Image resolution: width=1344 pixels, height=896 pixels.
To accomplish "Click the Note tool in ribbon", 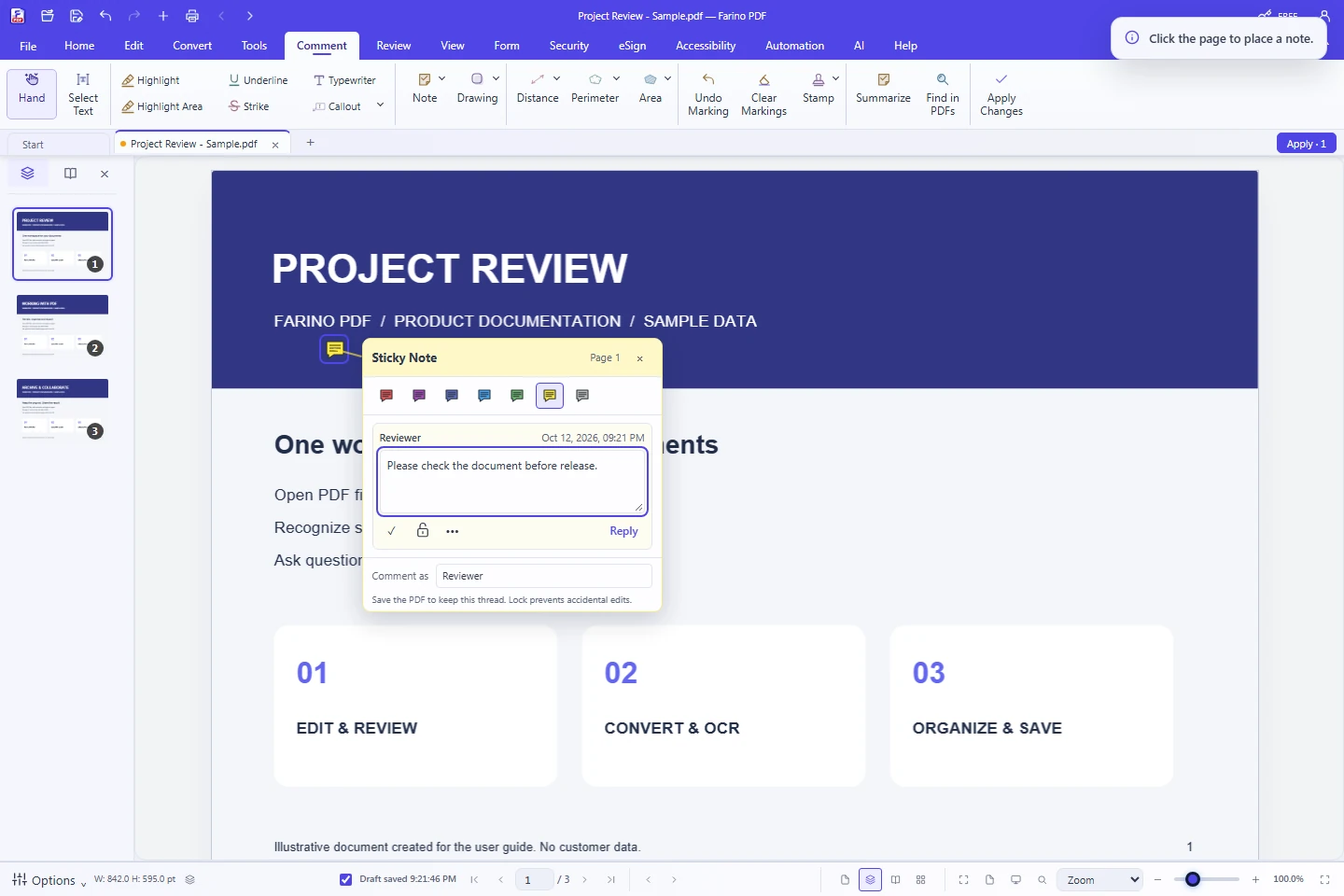I will [425, 90].
